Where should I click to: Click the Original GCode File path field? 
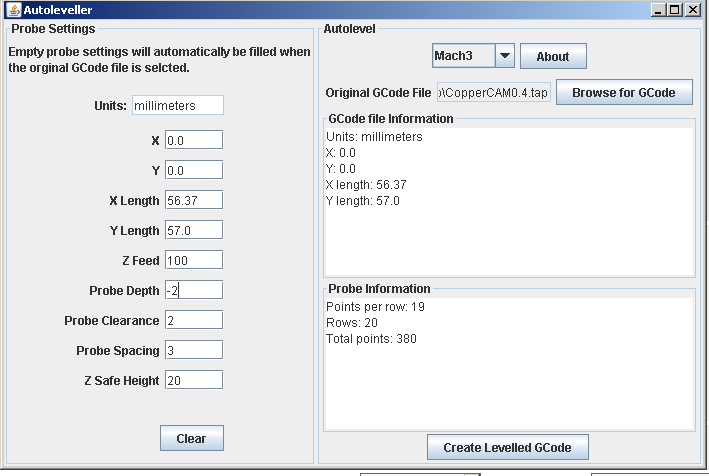click(494, 92)
